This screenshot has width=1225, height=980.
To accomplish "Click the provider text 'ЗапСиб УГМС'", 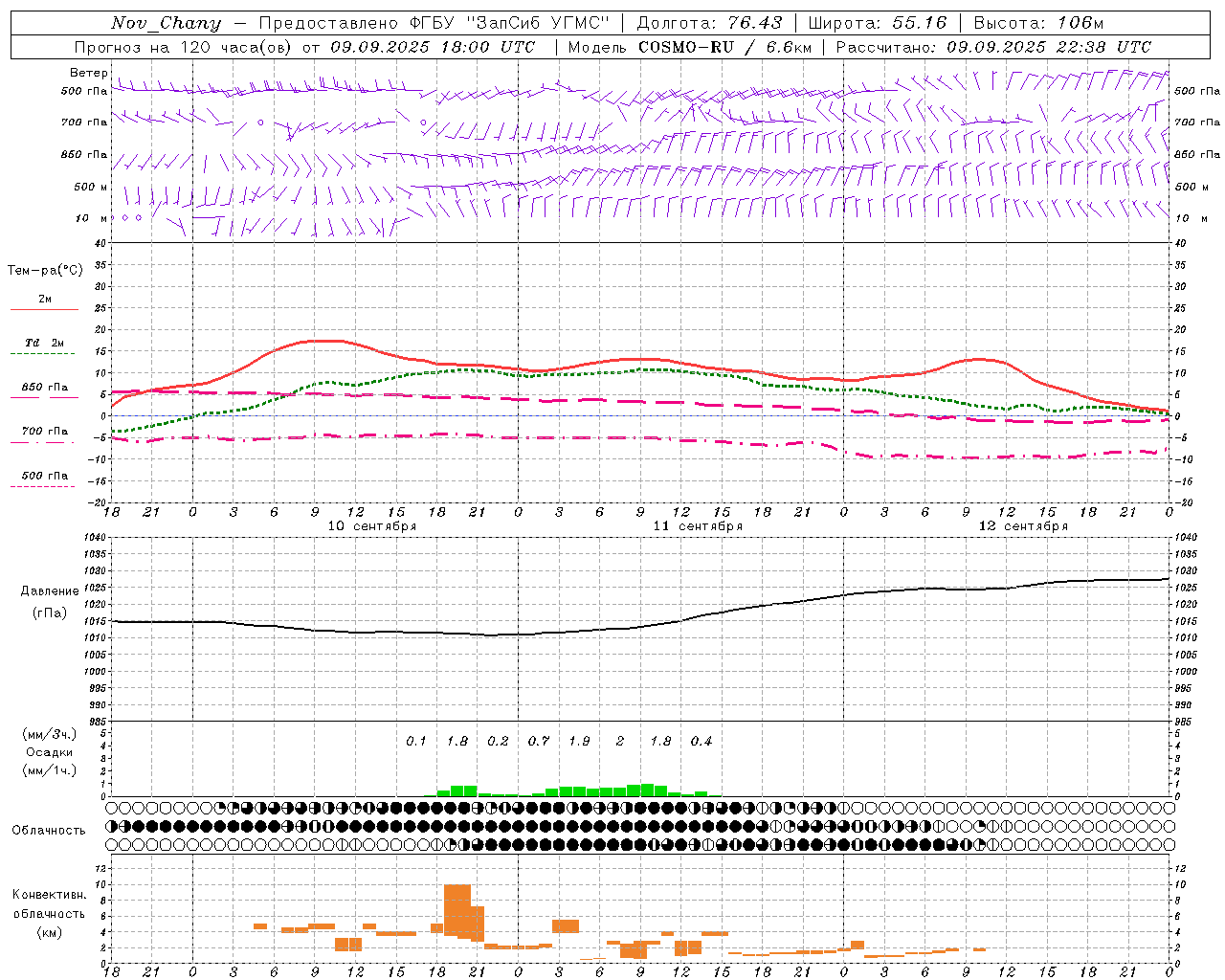I will pos(538,23).
